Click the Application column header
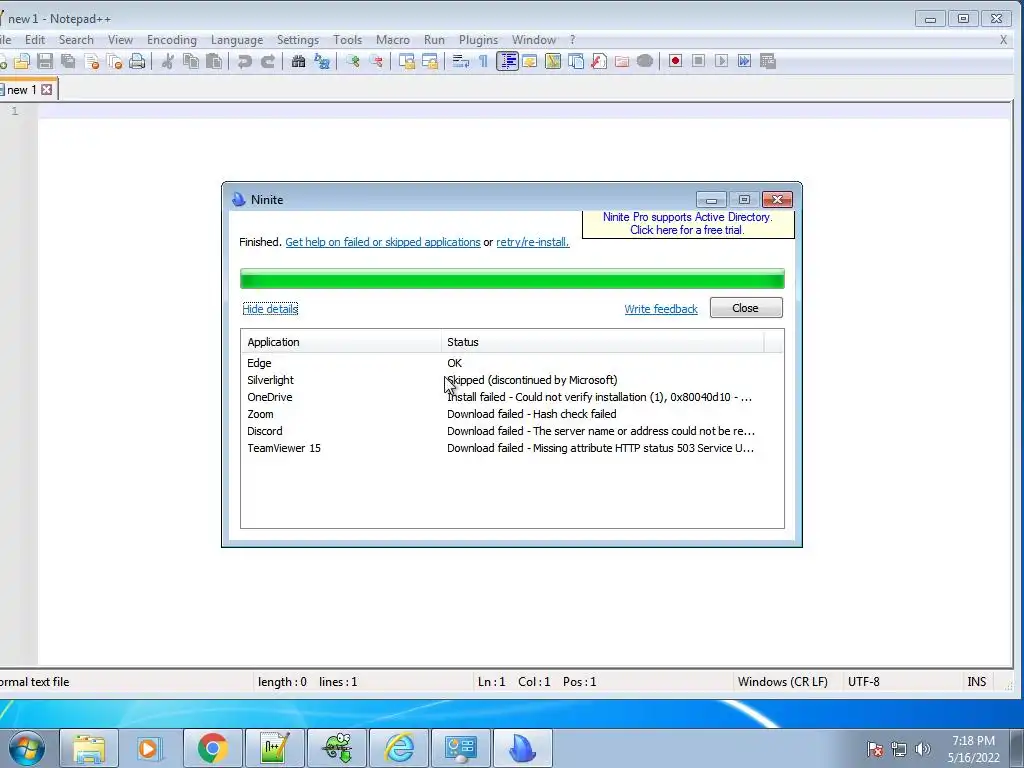Viewport: 1024px width, 768px height. pos(341,342)
